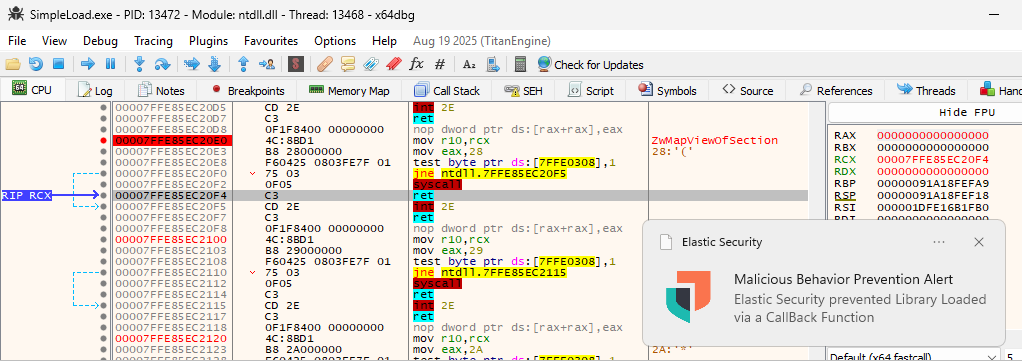Open the Variables hash icon

coord(439,65)
